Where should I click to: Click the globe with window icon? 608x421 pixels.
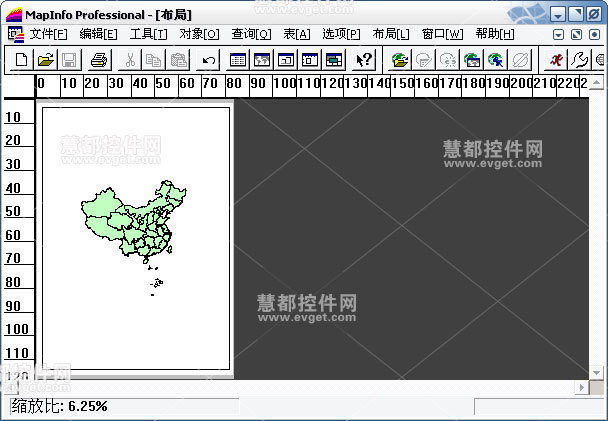click(x=472, y=60)
